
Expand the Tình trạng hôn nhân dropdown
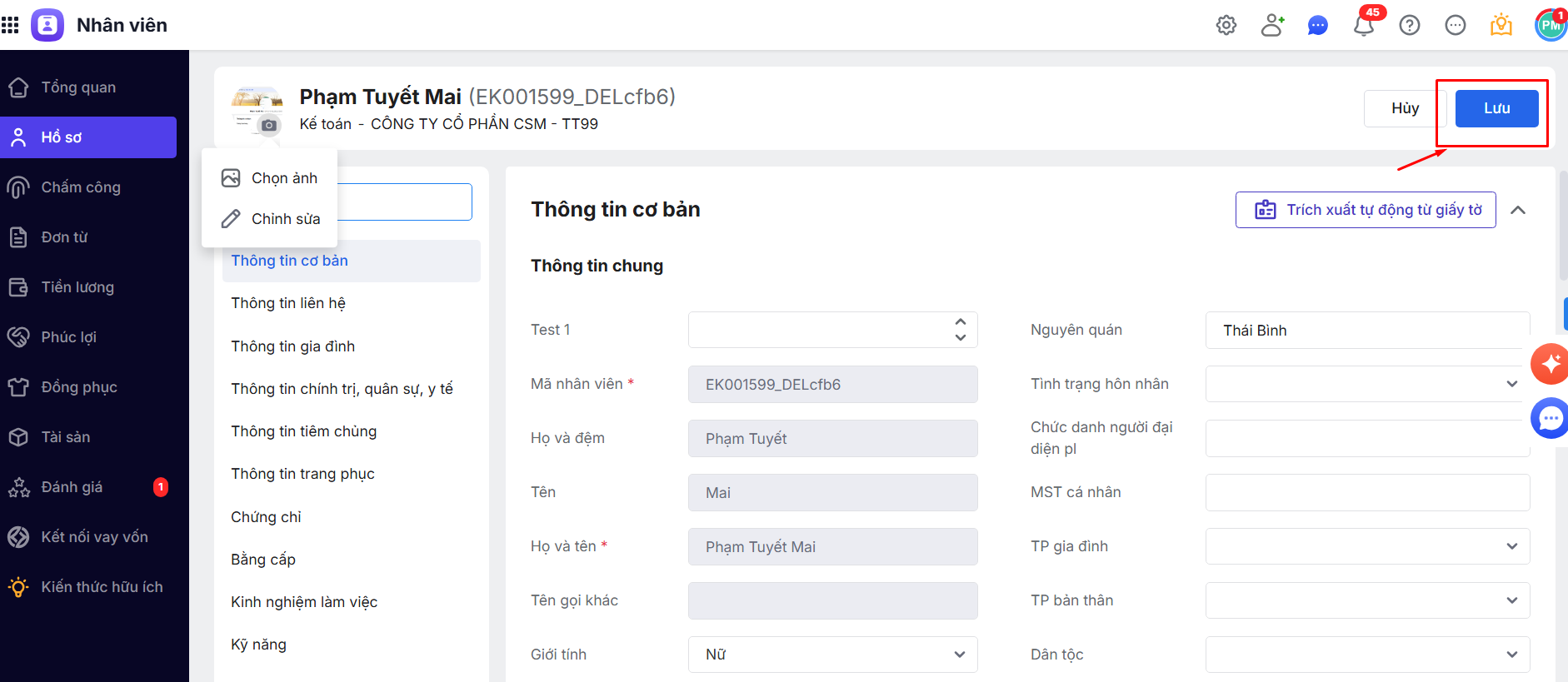coord(1367,384)
